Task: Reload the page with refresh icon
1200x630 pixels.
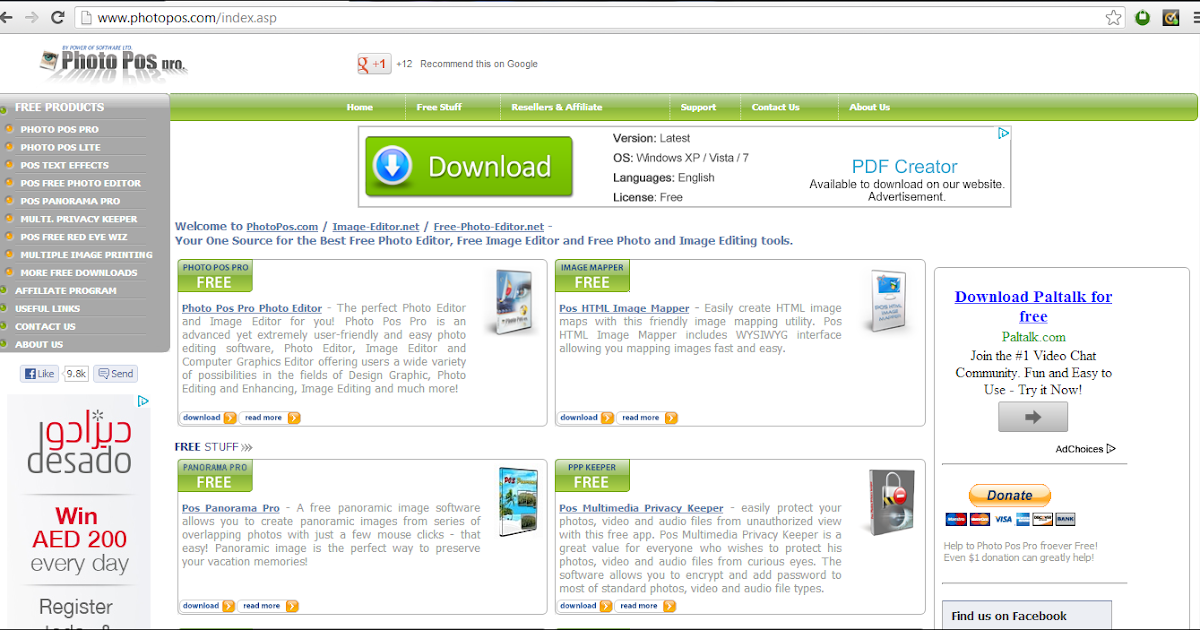Action: coord(58,17)
